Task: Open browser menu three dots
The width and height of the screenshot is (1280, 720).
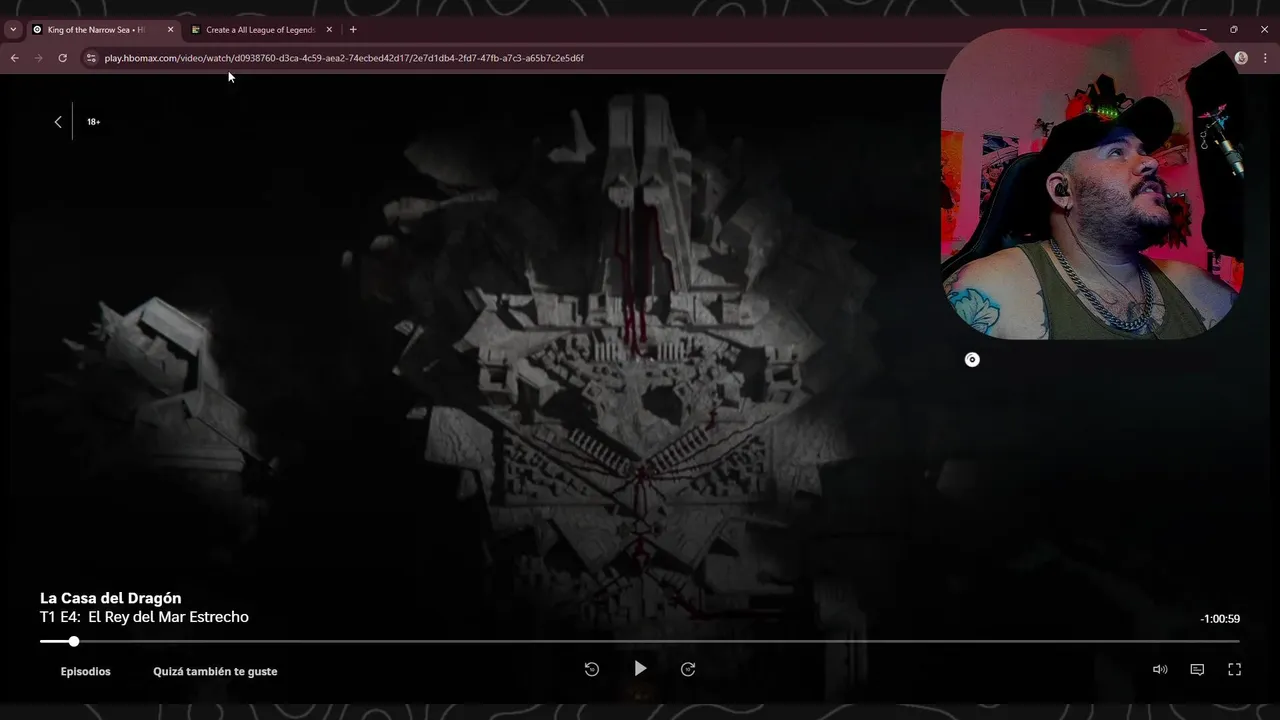Action: point(1265,58)
